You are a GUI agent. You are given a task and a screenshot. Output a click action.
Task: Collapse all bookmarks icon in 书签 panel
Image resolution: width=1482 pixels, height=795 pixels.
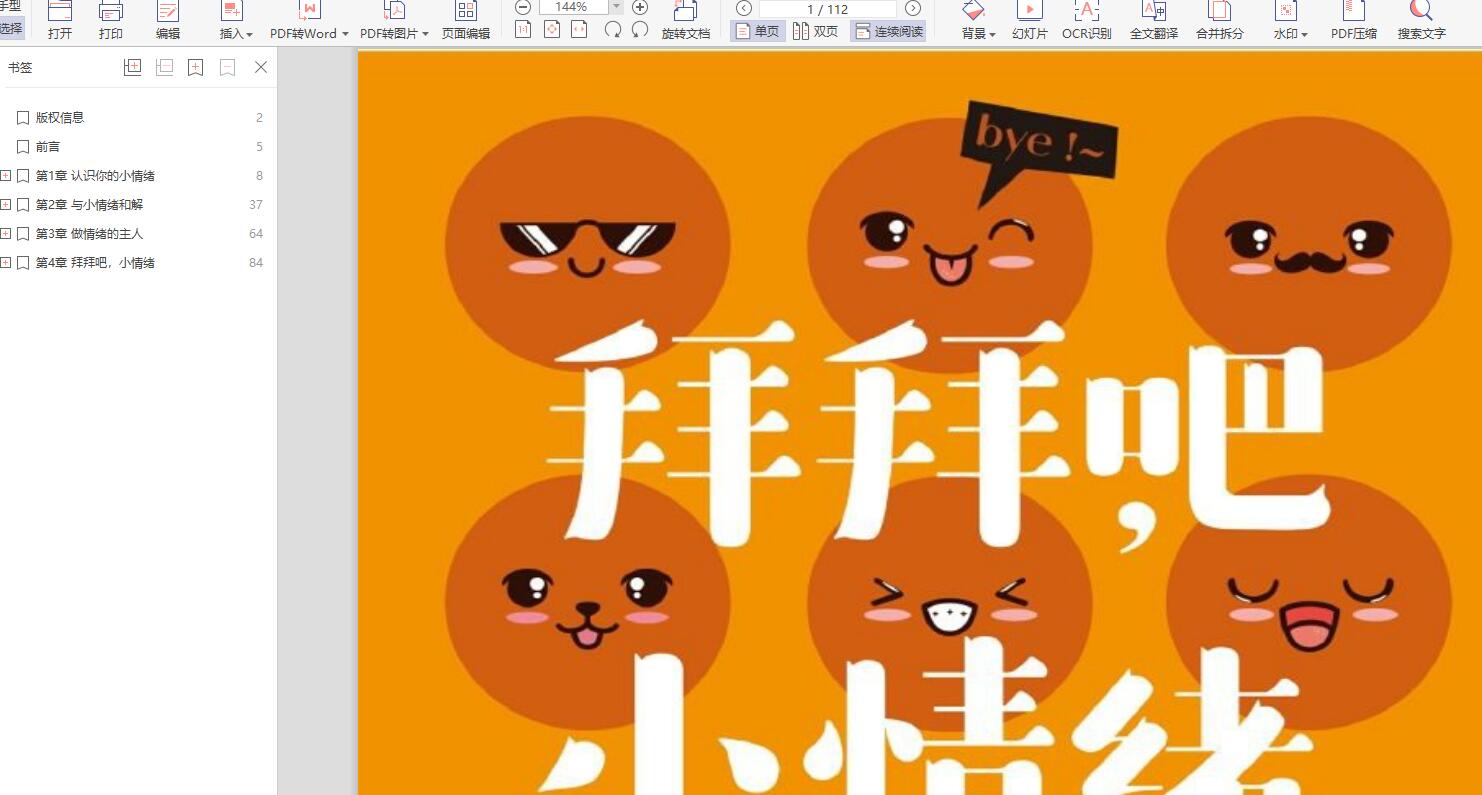(x=164, y=67)
